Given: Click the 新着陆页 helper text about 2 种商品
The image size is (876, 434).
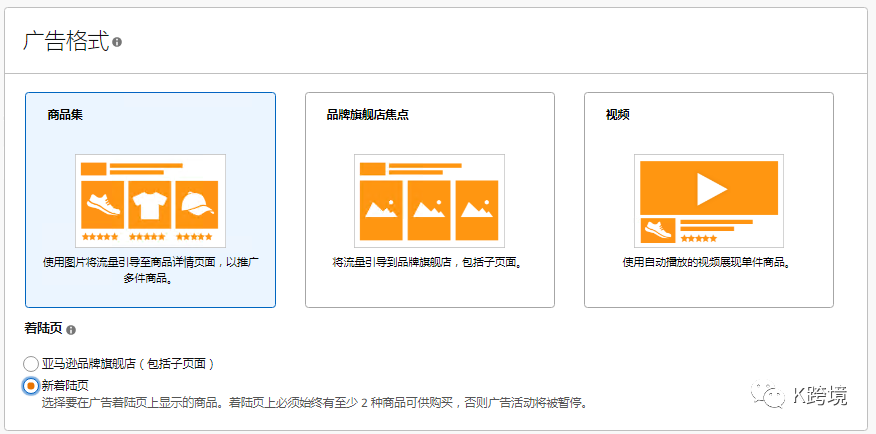Looking at the screenshot, I should tap(316, 403).
